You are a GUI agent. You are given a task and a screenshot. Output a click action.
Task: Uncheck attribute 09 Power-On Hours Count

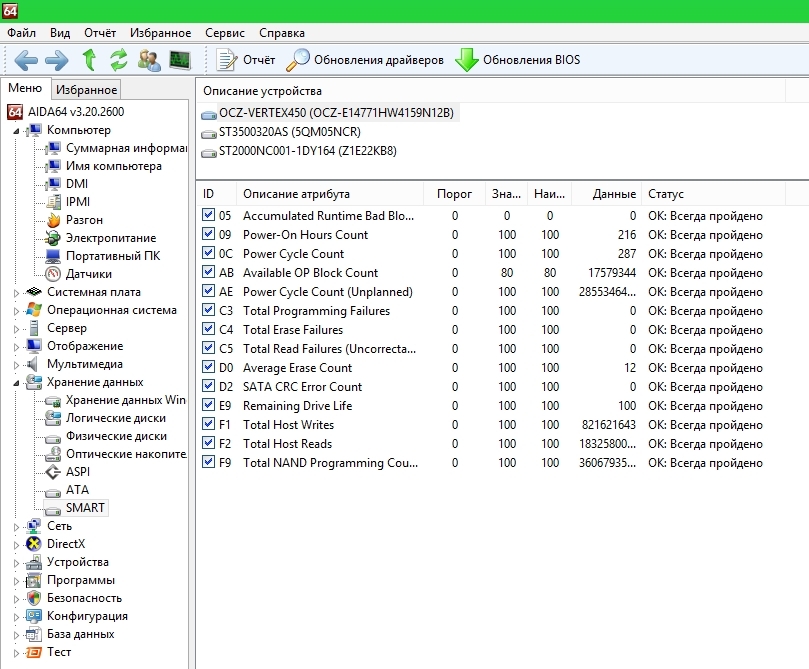pos(208,234)
